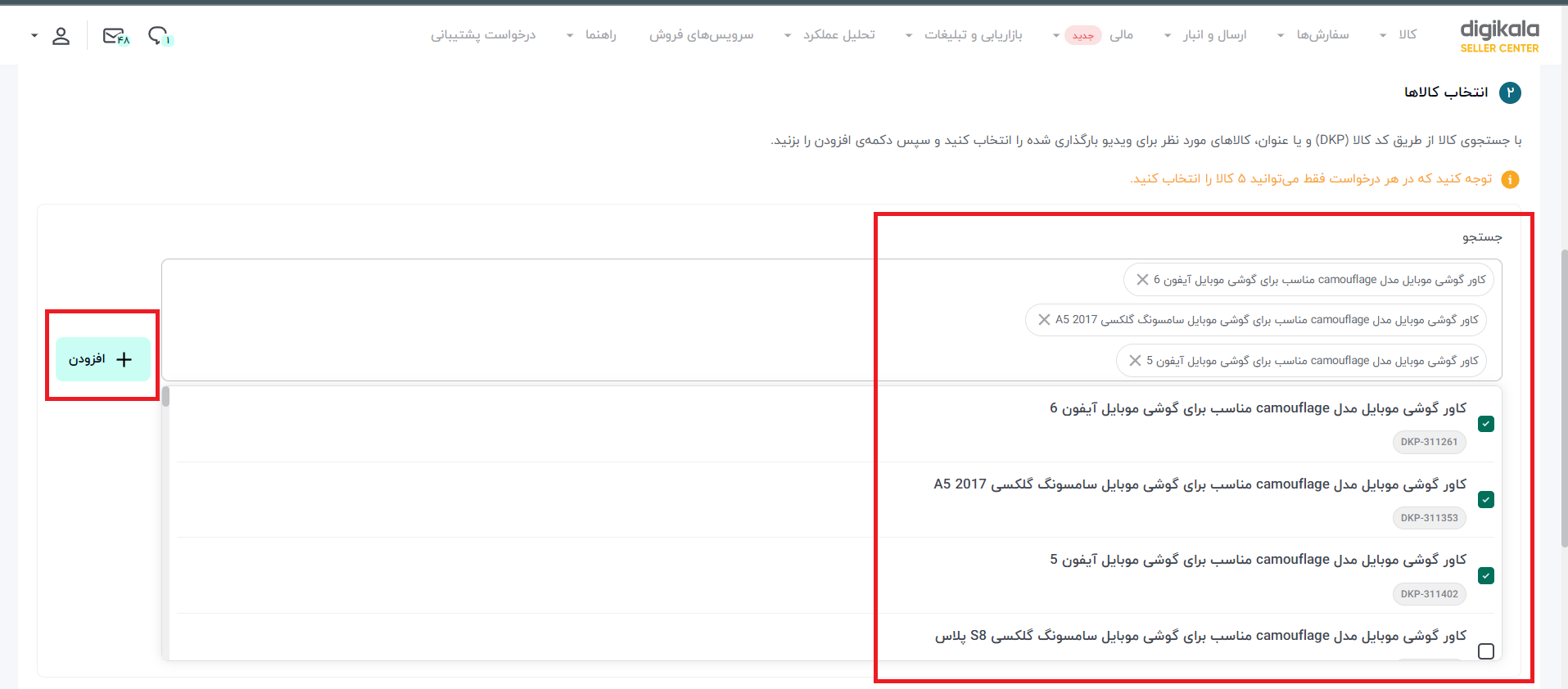The image size is (1568, 689).
Task: Click the جدید badge next to مالی
Action: coord(1083,35)
